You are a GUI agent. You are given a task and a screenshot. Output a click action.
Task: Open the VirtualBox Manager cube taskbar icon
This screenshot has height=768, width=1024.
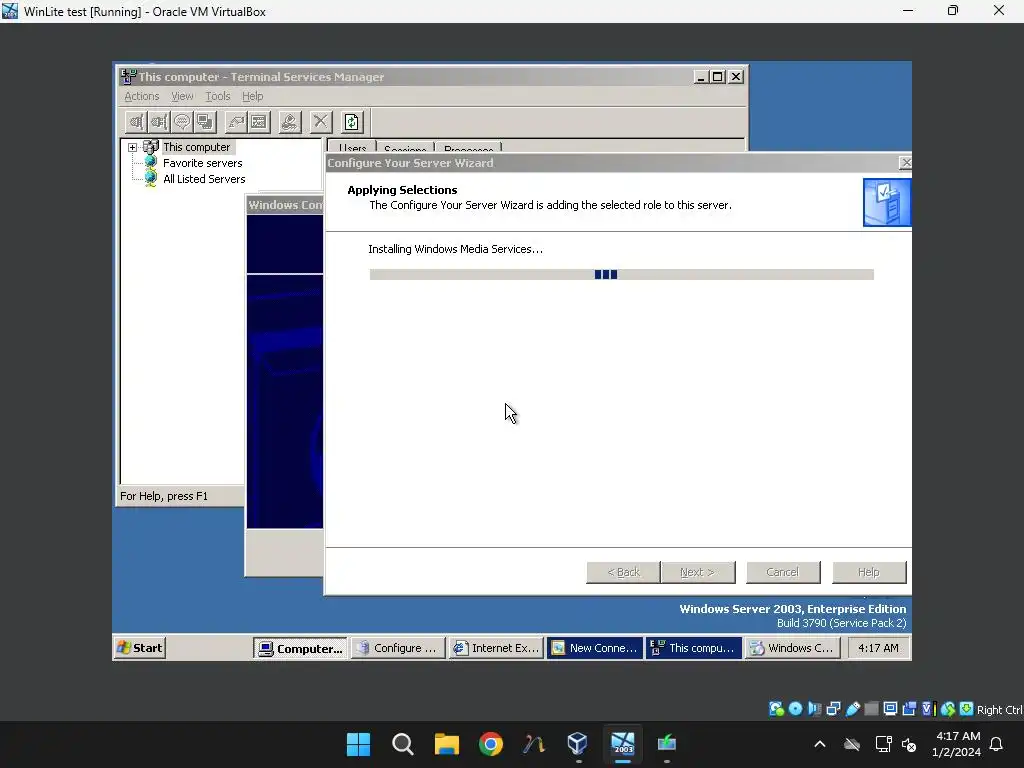pyautogui.click(x=578, y=744)
